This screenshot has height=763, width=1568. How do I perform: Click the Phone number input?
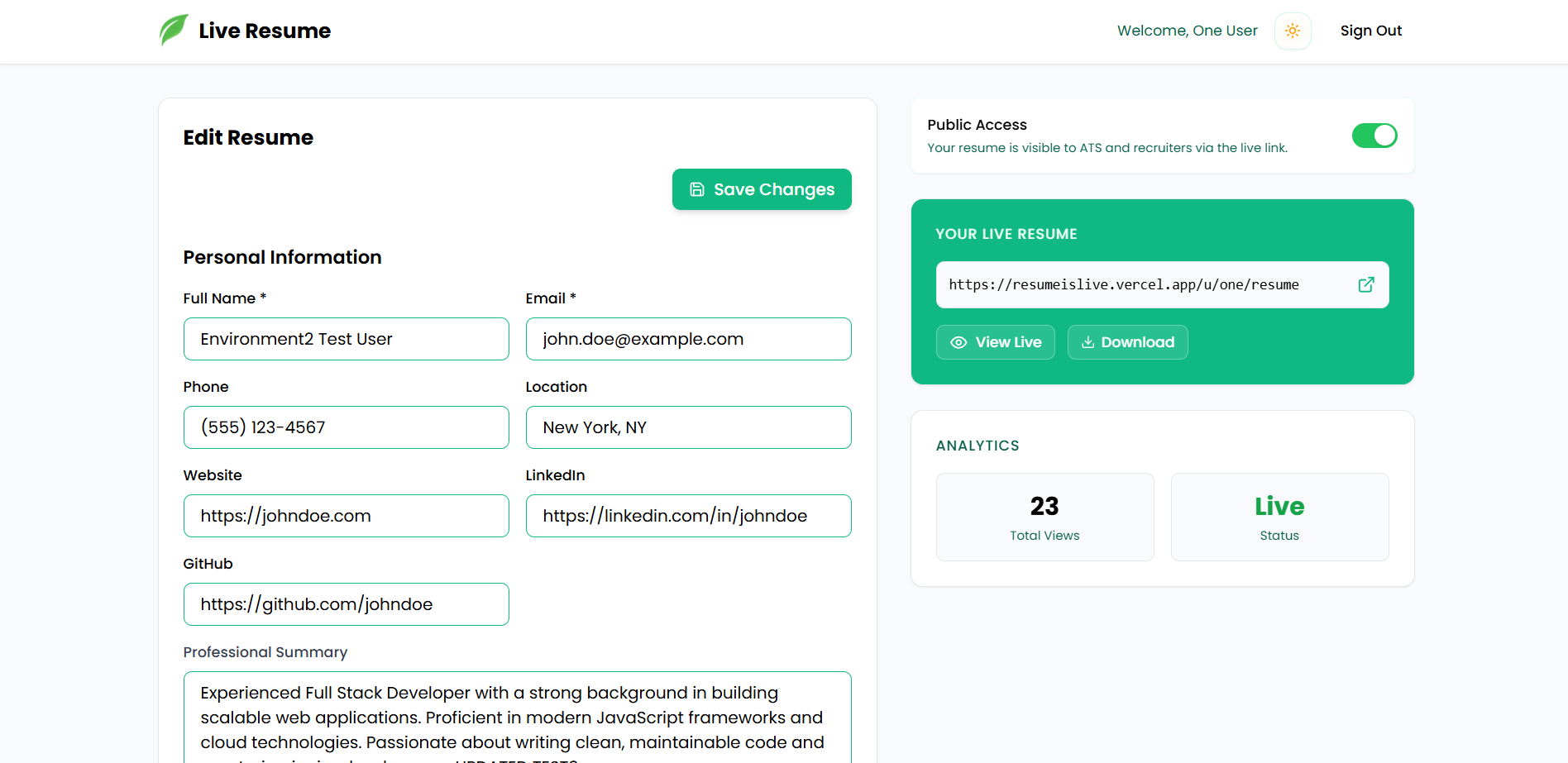[x=346, y=427]
